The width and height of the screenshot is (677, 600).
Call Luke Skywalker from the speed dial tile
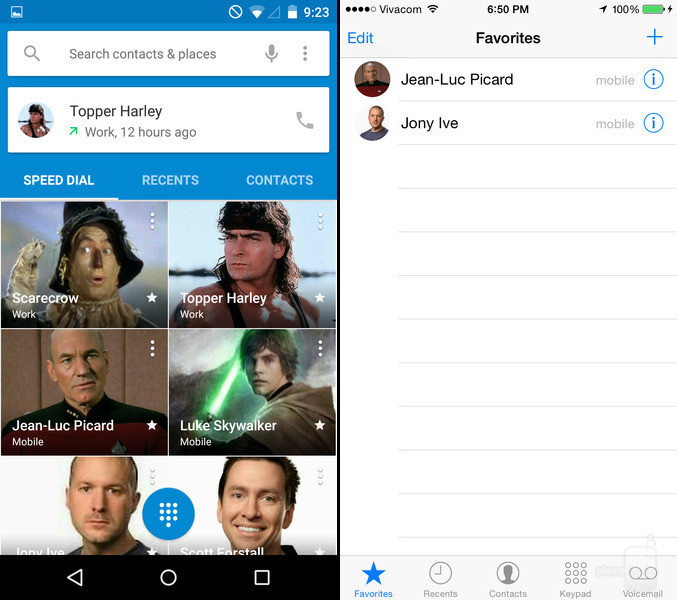(252, 392)
